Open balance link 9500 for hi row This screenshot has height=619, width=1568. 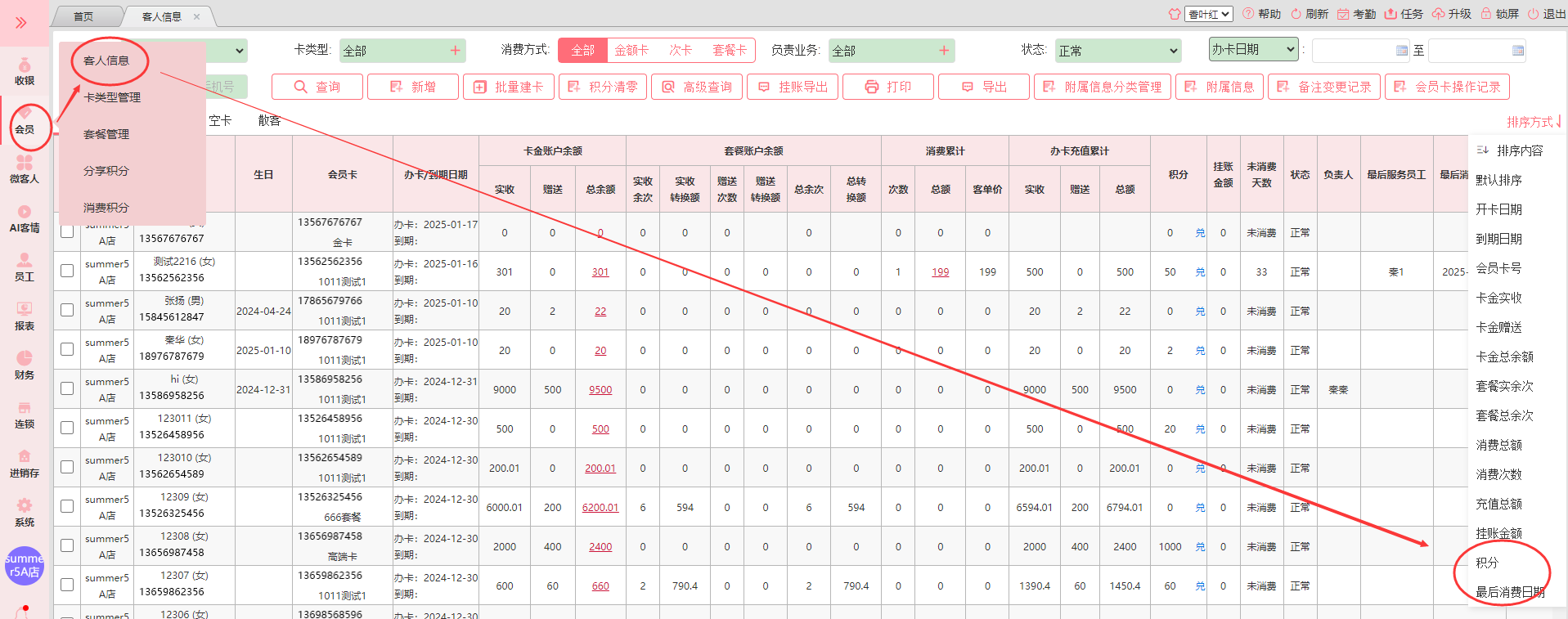pyautogui.click(x=600, y=390)
